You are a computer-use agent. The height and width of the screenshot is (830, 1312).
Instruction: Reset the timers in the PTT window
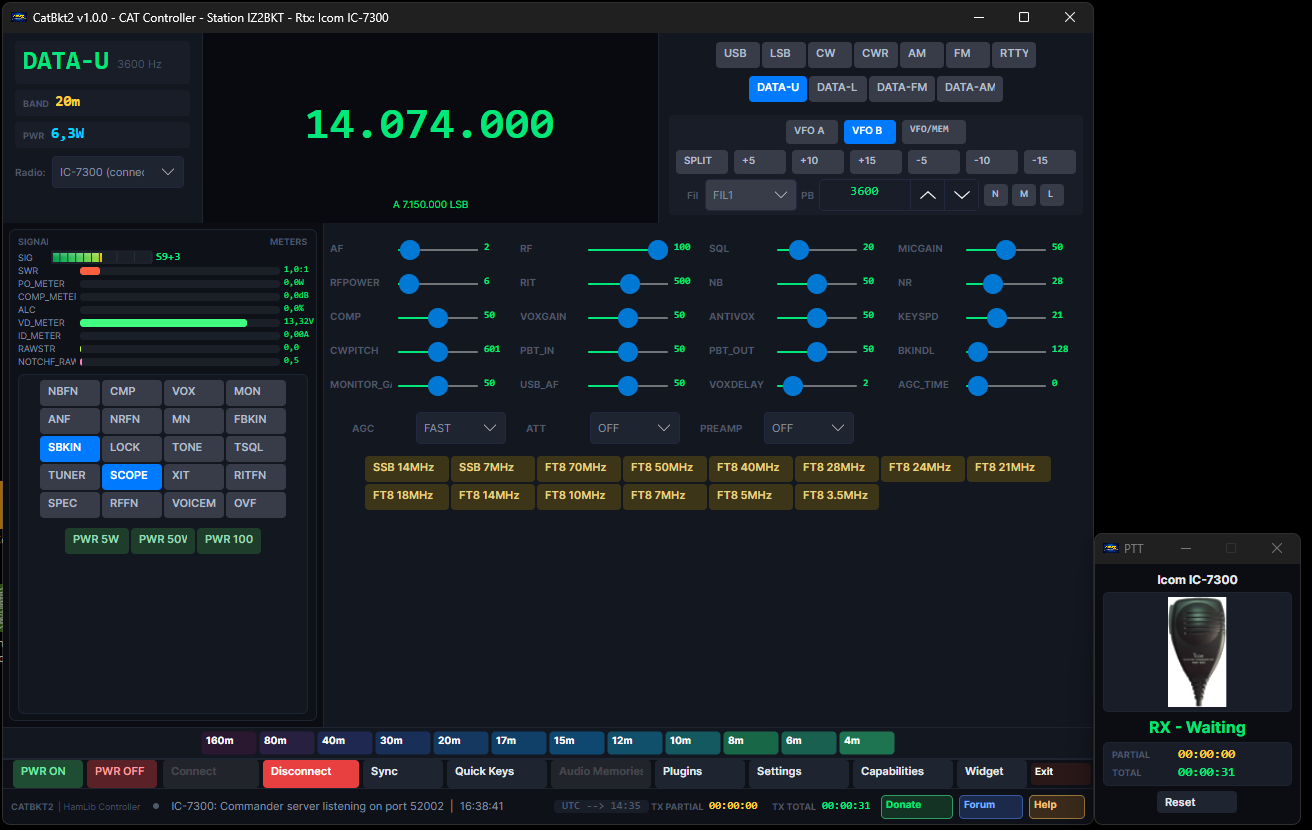click(1197, 802)
